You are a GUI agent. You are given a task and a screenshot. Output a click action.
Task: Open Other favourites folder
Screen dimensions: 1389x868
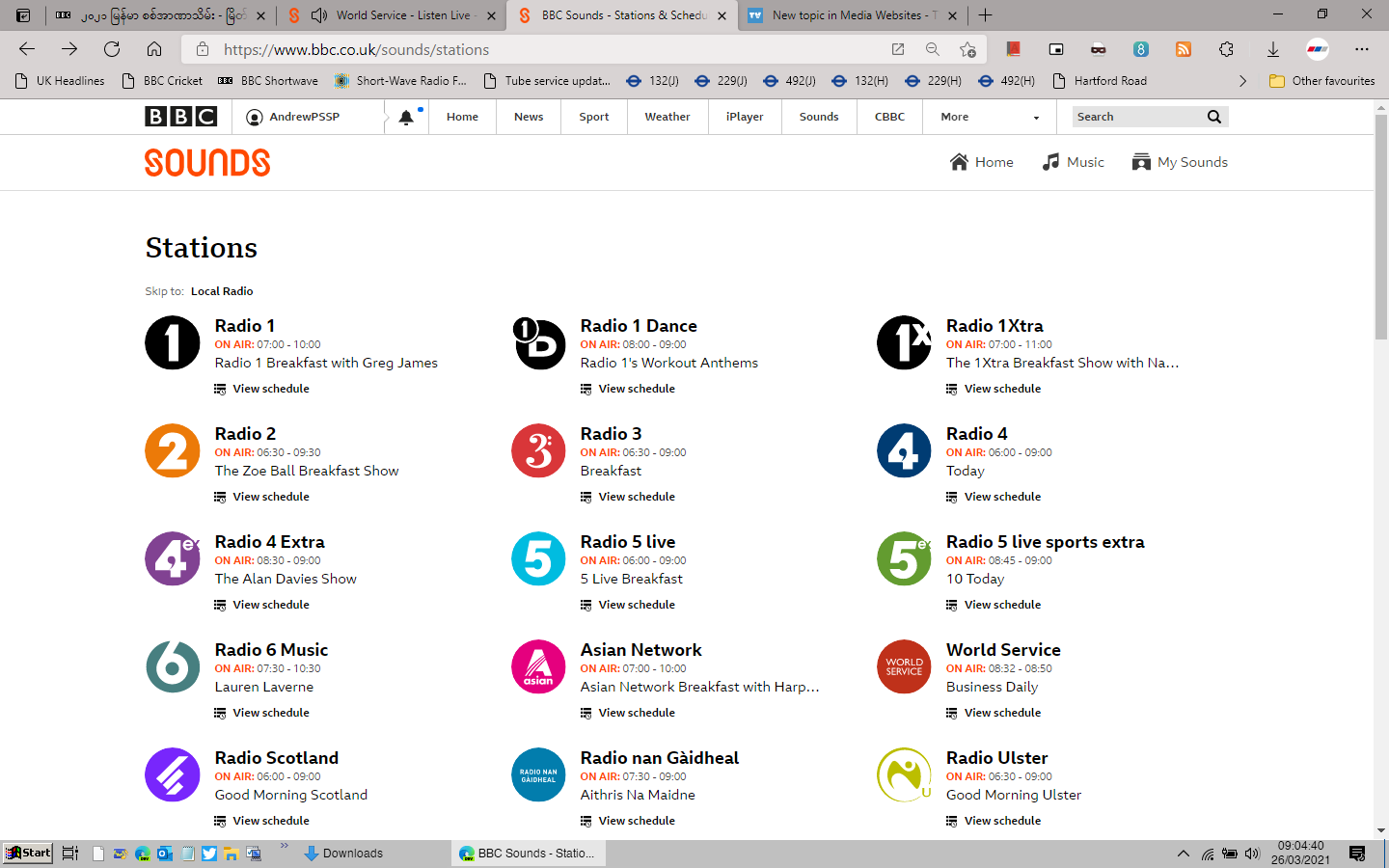[1322, 81]
